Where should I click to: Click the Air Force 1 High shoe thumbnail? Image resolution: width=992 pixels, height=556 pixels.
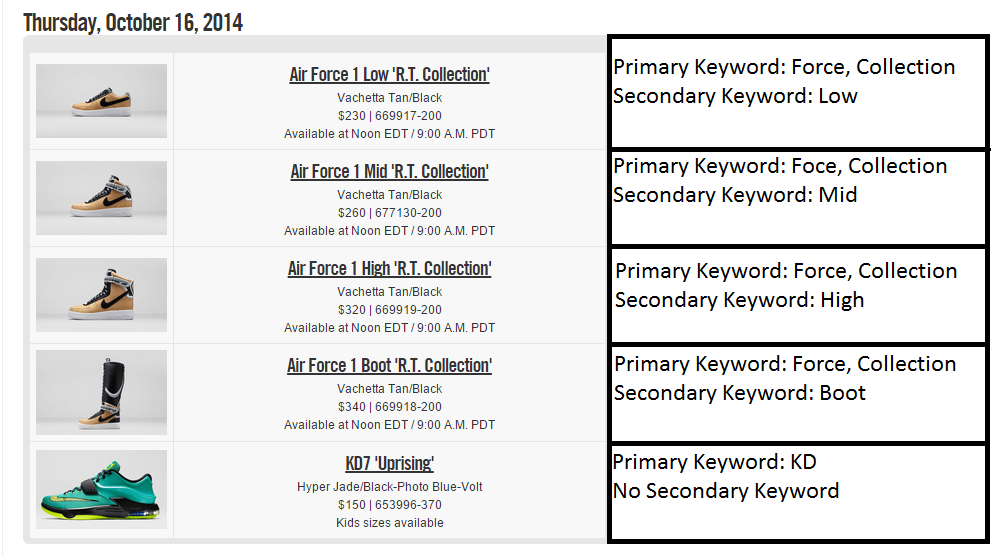point(101,295)
